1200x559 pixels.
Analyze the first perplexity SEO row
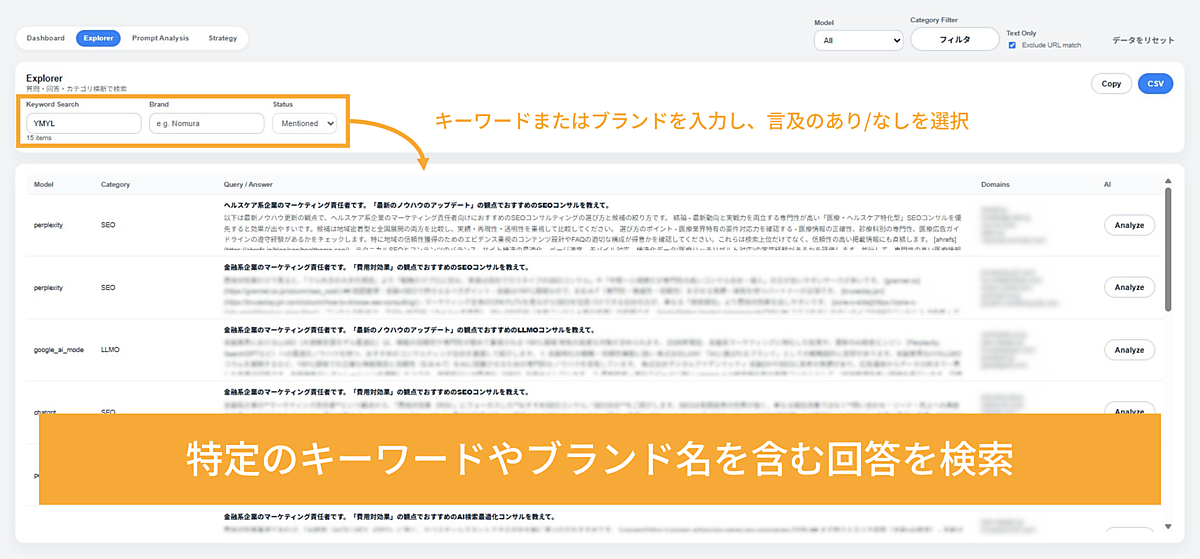click(x=1129, y=225)
